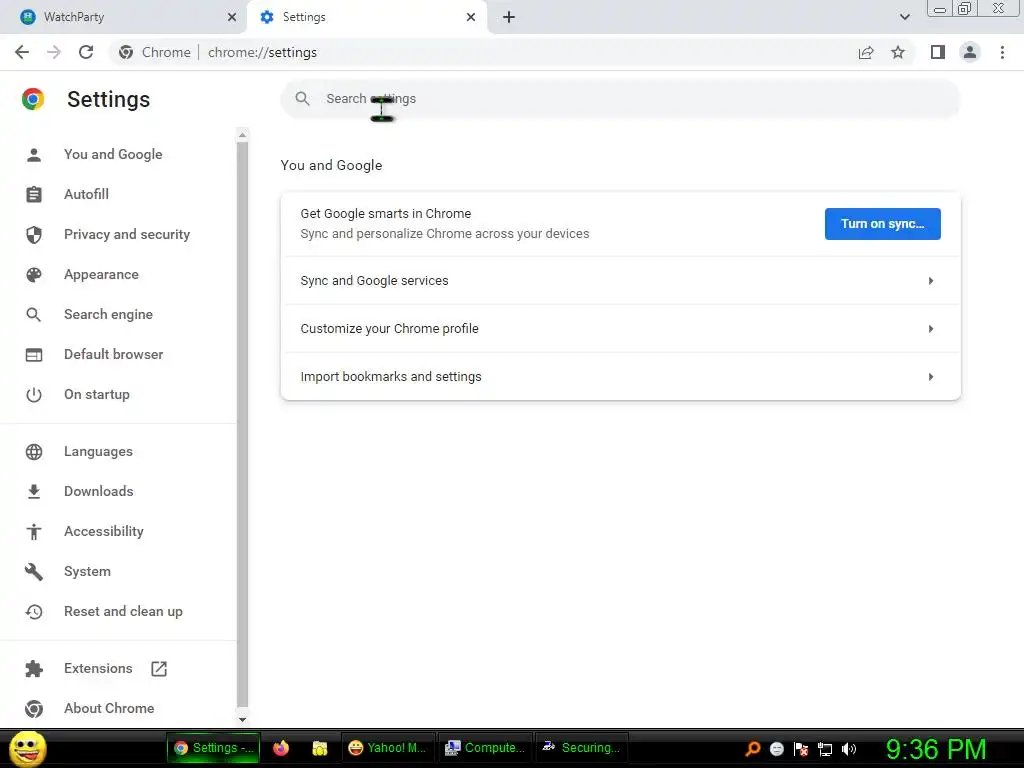This screenshot has width=1024, height=768.
Task: Switch to Compute... taskbar window
Action: [485, 748]
